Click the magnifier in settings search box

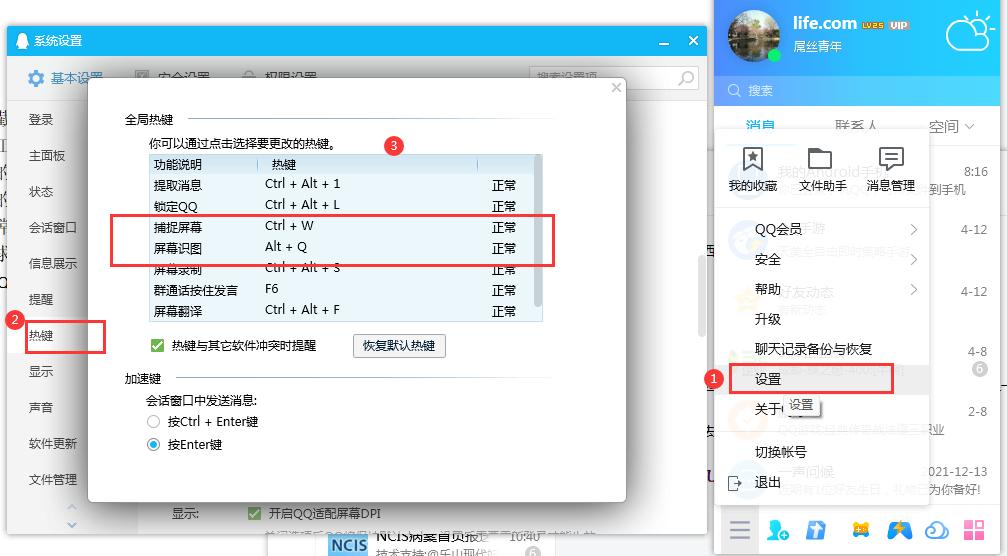point(686,78)
